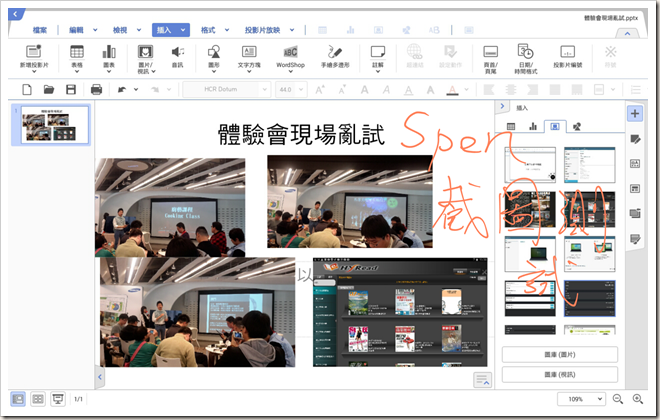Insert audio using 音訊

tap(178, 57)
